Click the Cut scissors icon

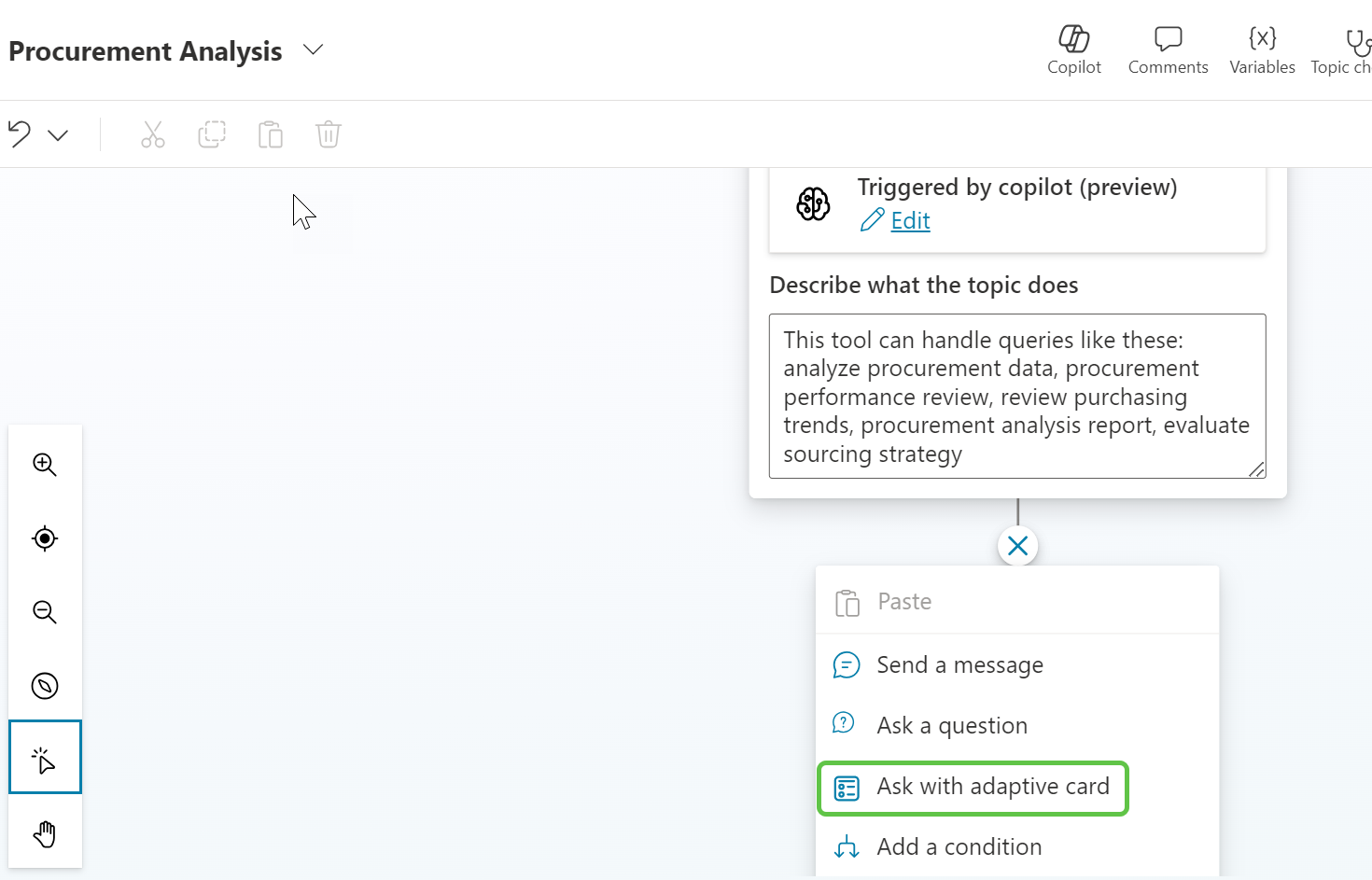(x=153, y=134)
